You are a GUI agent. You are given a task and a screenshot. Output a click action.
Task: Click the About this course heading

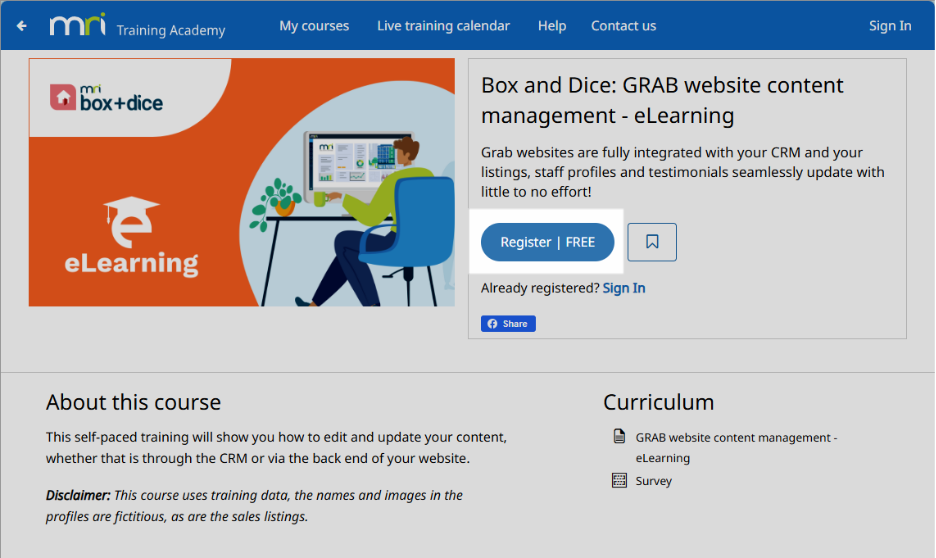[x=134, y=402]
